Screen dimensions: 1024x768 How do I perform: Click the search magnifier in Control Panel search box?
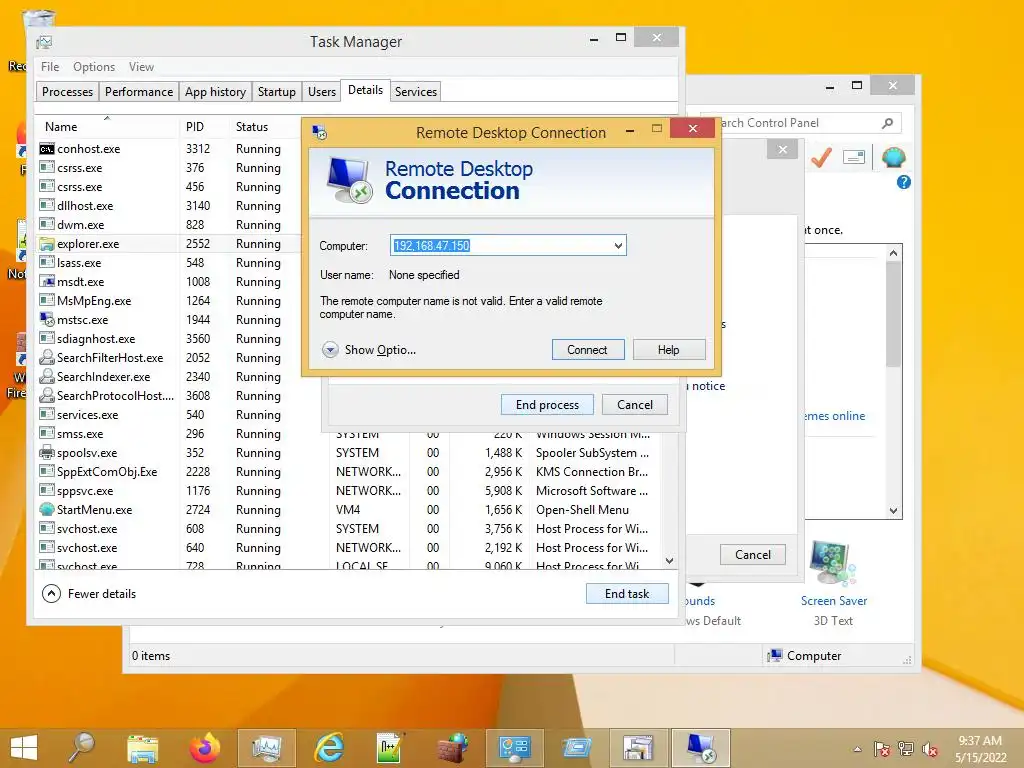887,123
